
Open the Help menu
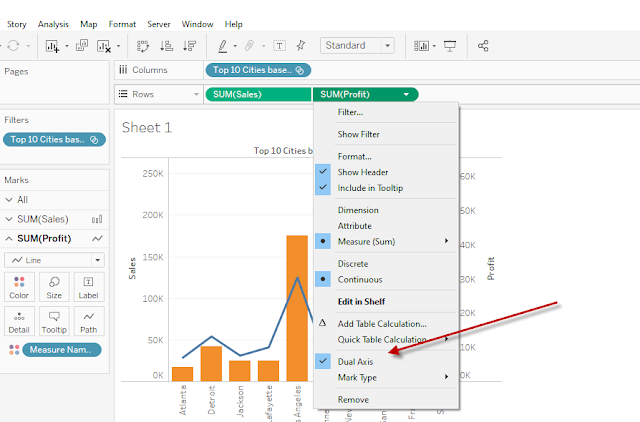[x=233, y=24]
